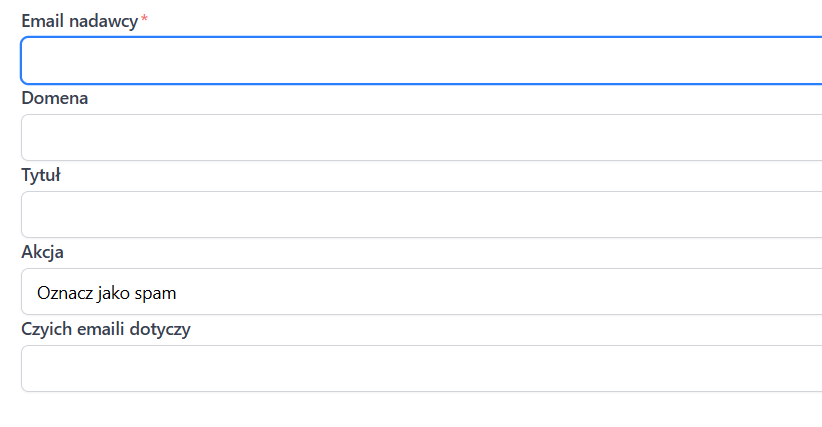The width and height of the screenshot is (822, 427).
Task: Click the Akcja label
Action: click(43, 252)
